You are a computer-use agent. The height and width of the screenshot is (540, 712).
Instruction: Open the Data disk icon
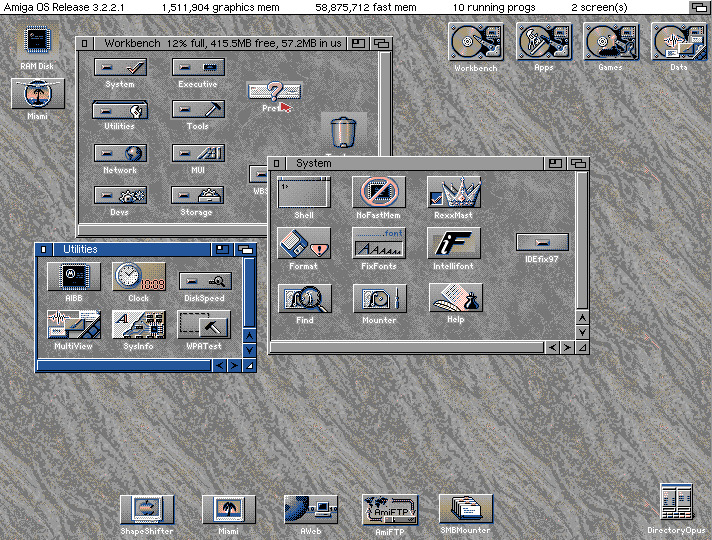tap(679, 42)
